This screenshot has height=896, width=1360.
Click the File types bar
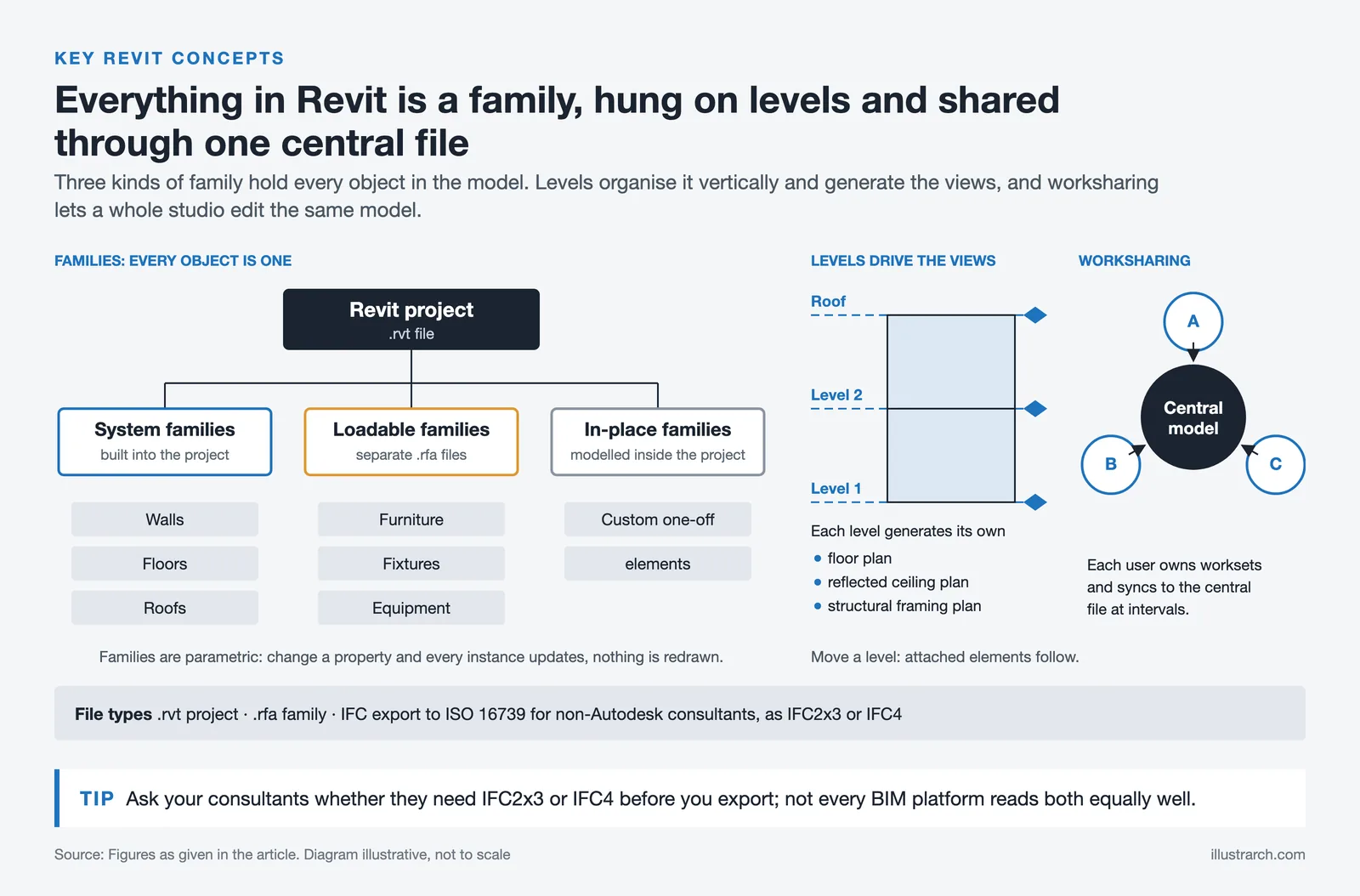(x=680, y=713)
